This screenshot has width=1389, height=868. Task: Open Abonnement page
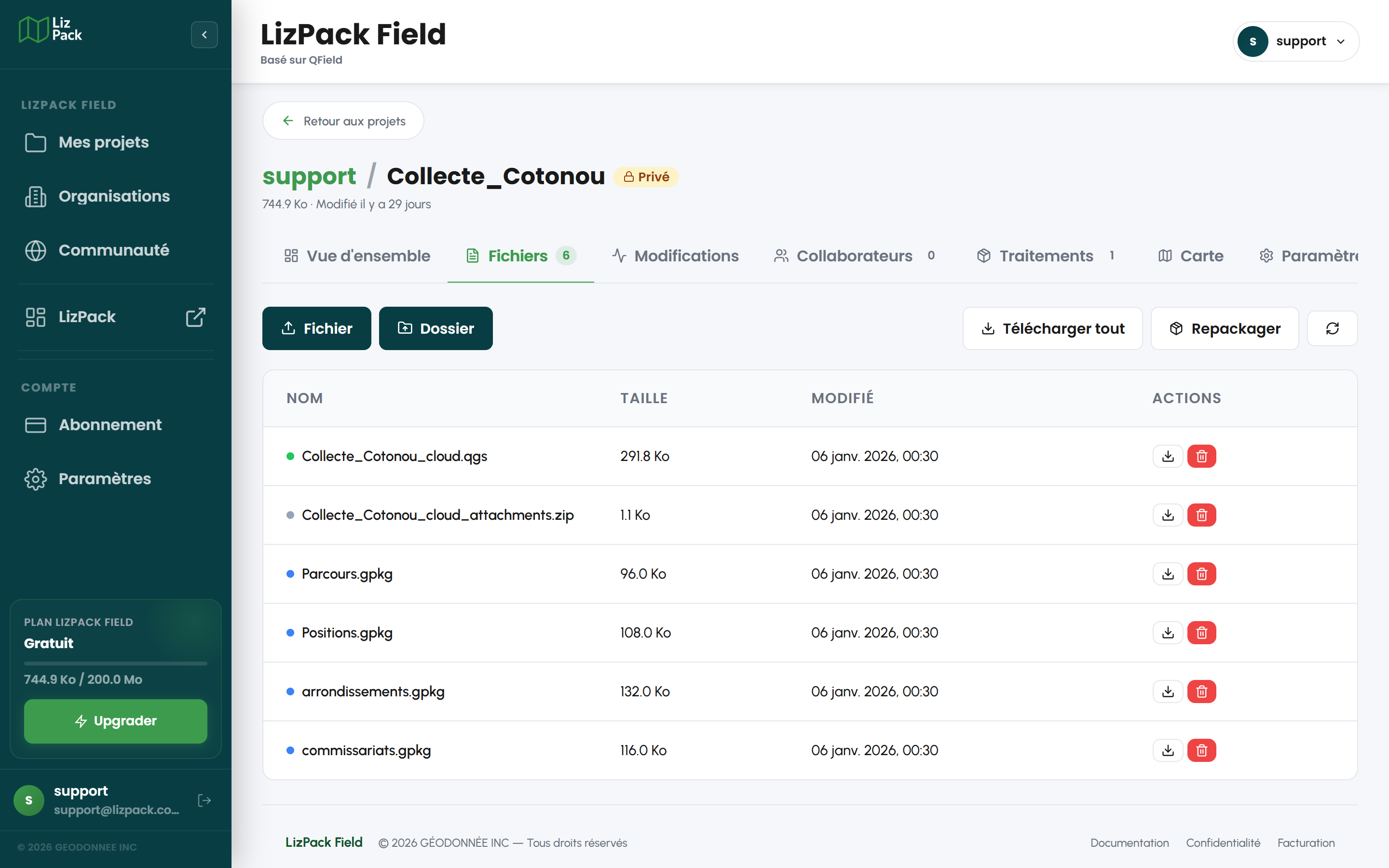point(115,425)
